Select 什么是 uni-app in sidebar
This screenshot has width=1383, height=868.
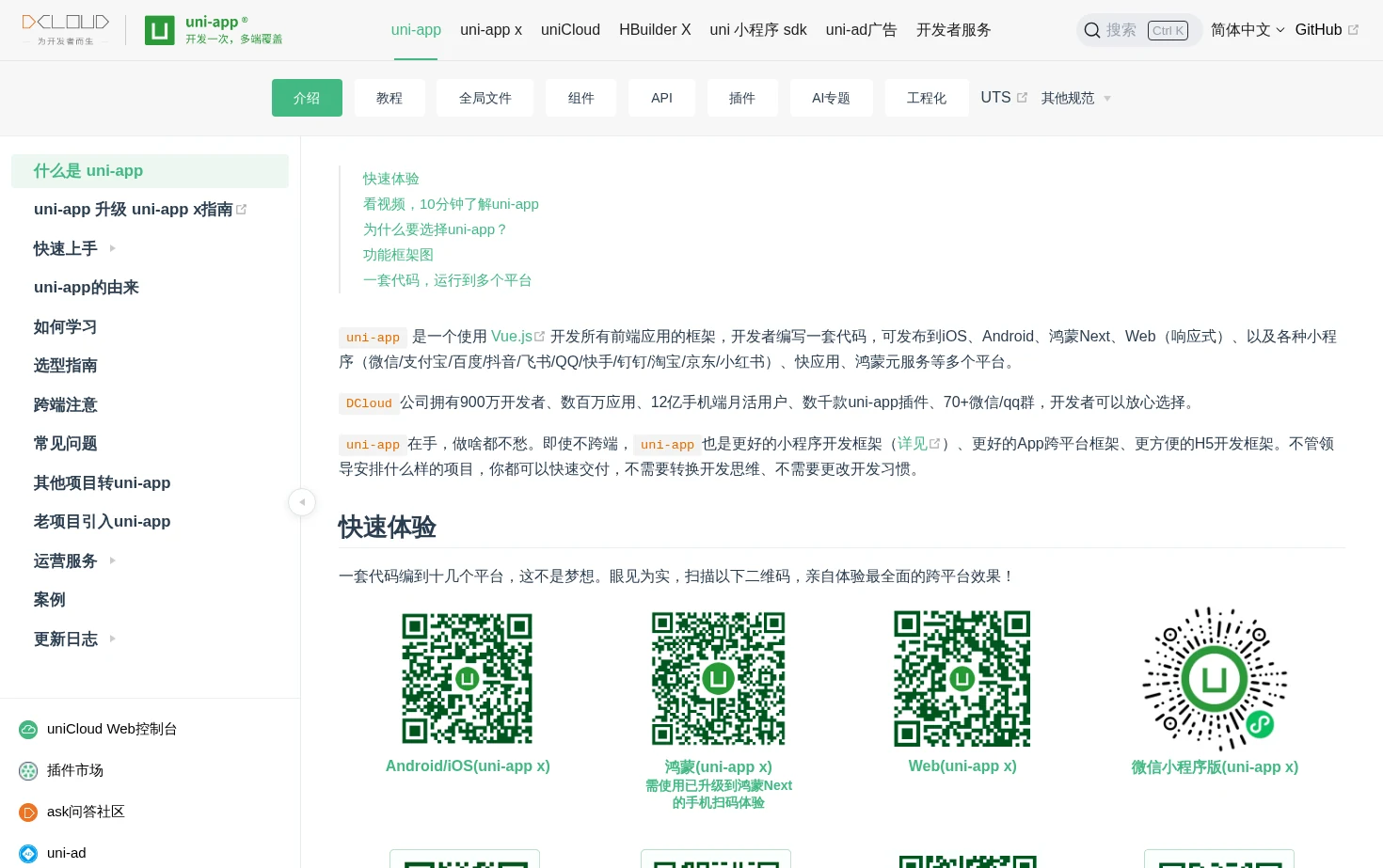pos(150,171)
